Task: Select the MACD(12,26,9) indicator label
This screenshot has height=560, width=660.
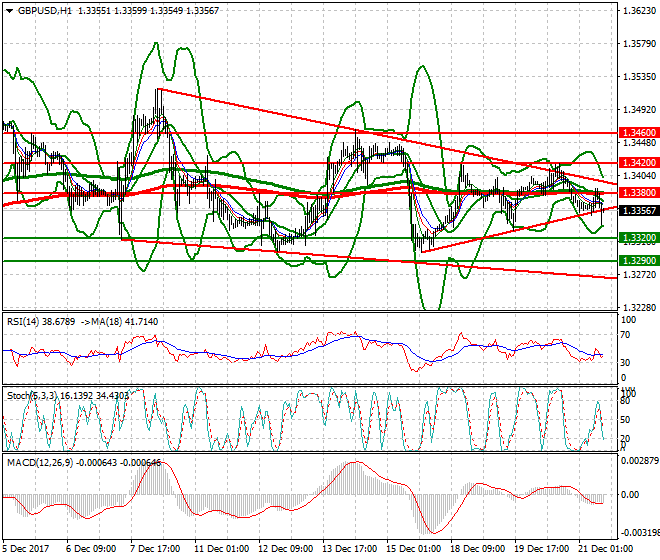Action: 40,463
